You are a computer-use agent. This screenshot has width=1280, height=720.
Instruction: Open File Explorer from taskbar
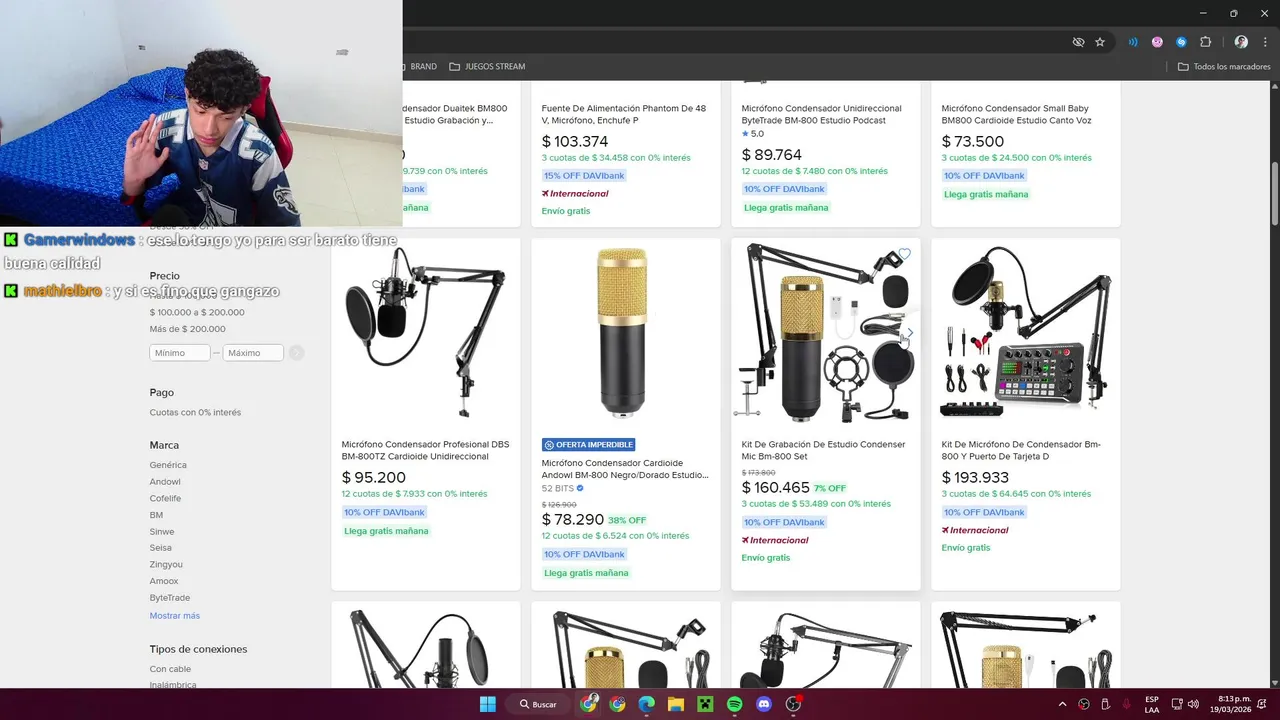pos(675,704)
